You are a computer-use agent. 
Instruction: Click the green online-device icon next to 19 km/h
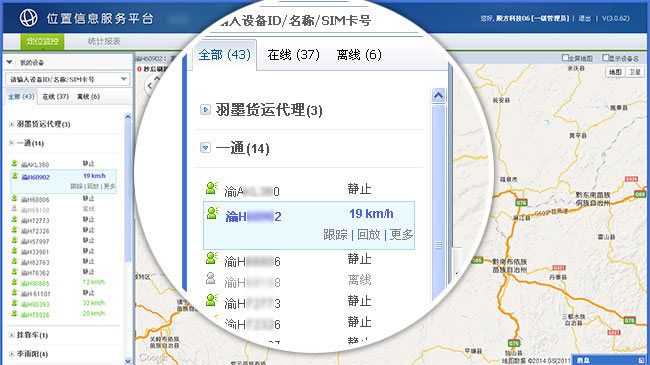click(212, 213)
